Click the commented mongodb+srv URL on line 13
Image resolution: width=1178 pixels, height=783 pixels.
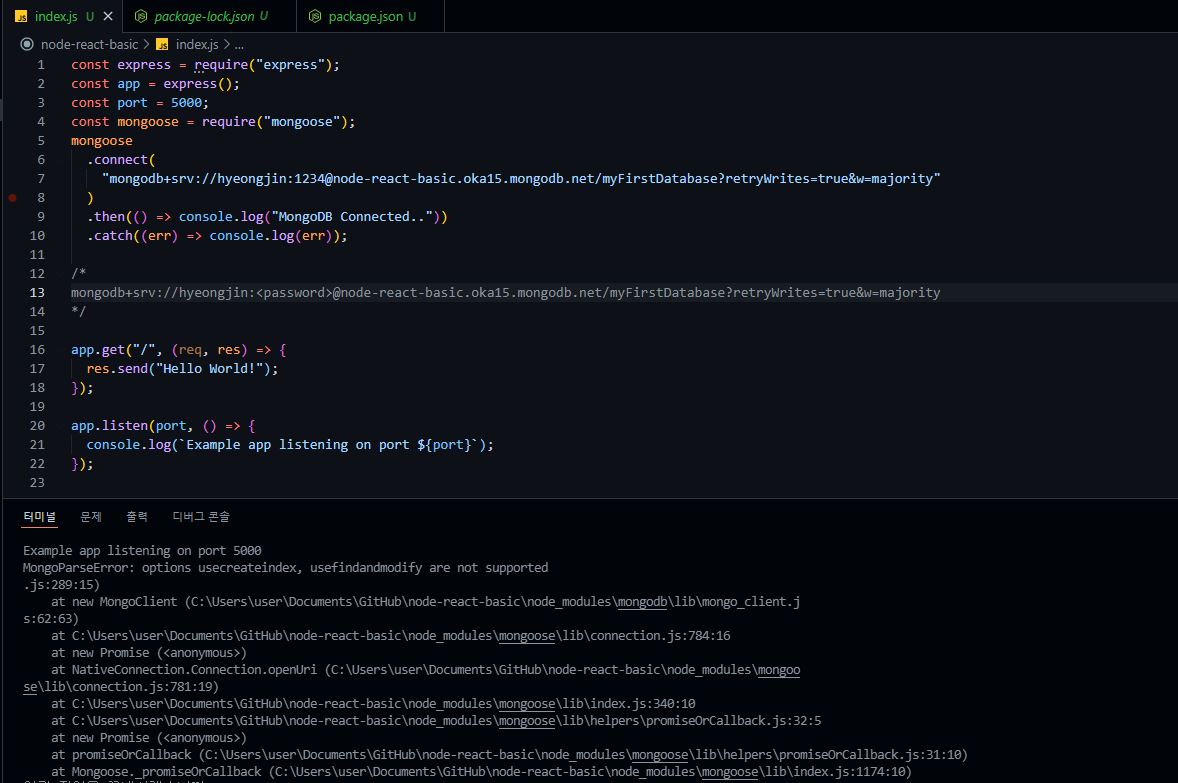[x=506, y=292]
